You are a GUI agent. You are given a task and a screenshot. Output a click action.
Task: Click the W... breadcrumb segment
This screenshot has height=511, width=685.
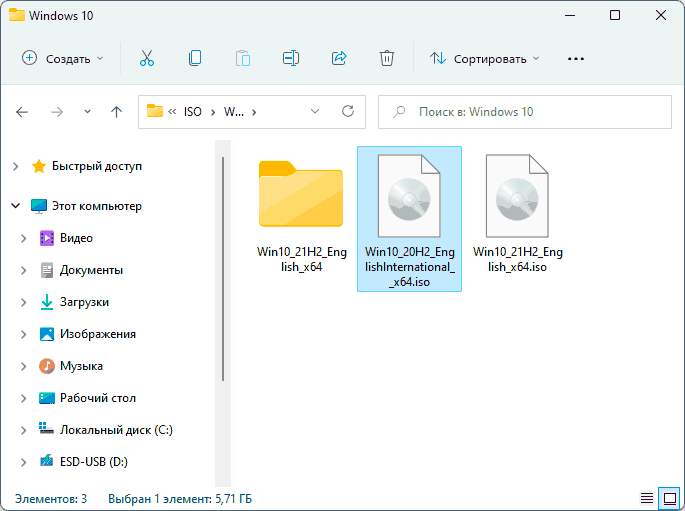[x=234, y=112]
